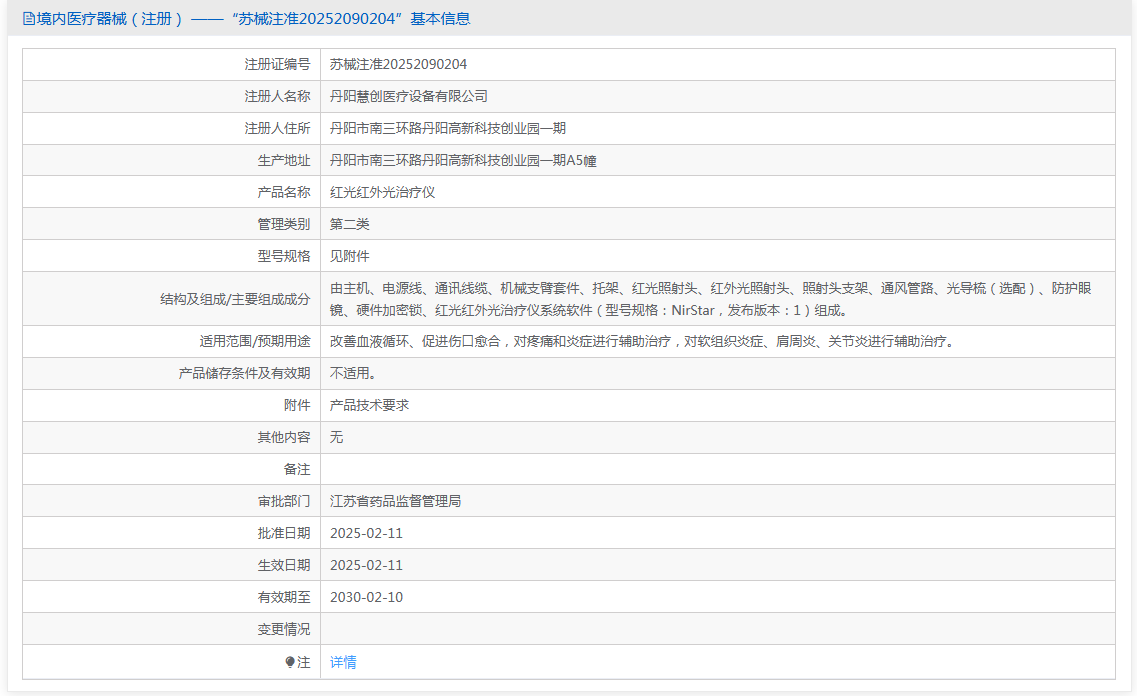This screenshot has height=696, width=1137.
Task: Click production address ending A5幢
Action: pos(463,160)
